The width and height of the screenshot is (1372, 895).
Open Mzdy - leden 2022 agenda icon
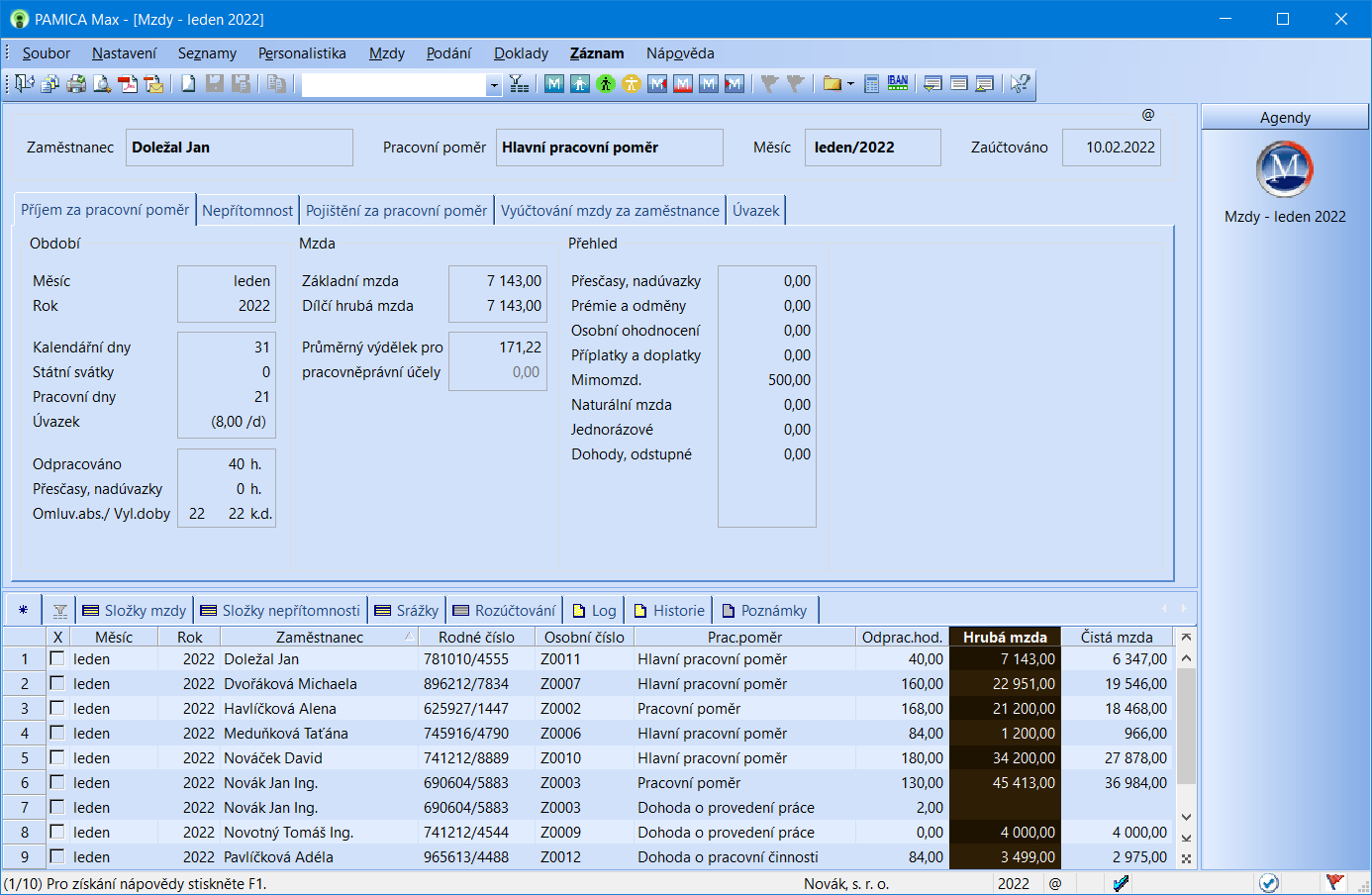[1285, 170]
